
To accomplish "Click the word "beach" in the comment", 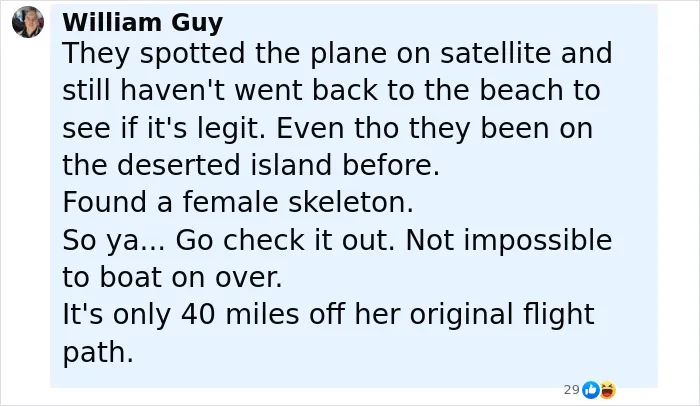I will 521,90.
